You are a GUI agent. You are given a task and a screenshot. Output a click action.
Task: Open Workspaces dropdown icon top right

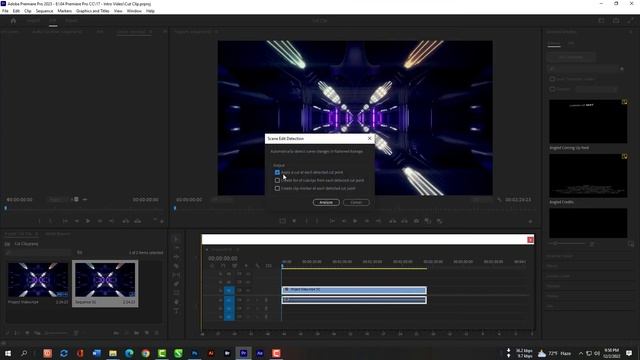coord(601,20)
